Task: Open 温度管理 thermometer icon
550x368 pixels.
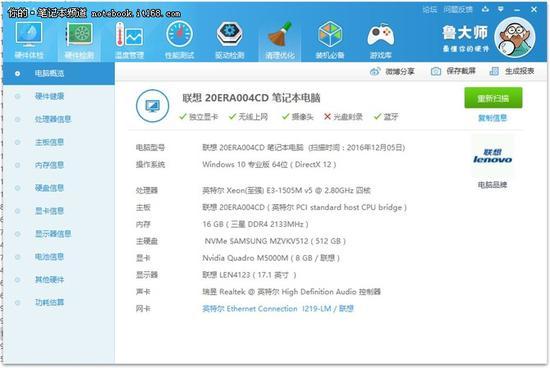Action: point(129,40)
